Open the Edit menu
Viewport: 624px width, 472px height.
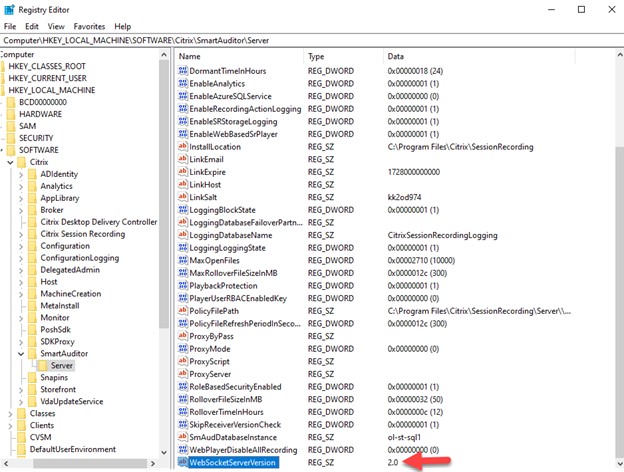(32, 26)
